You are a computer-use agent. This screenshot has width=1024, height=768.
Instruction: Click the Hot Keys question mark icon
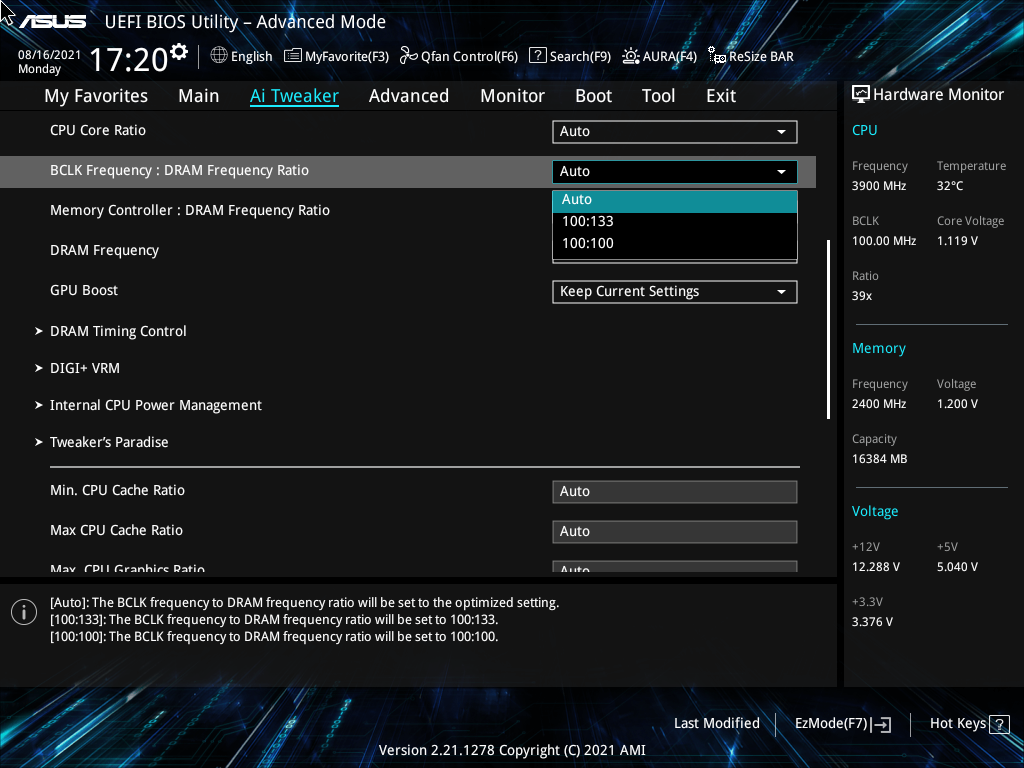pyautogui.click(x=999, y=724)
